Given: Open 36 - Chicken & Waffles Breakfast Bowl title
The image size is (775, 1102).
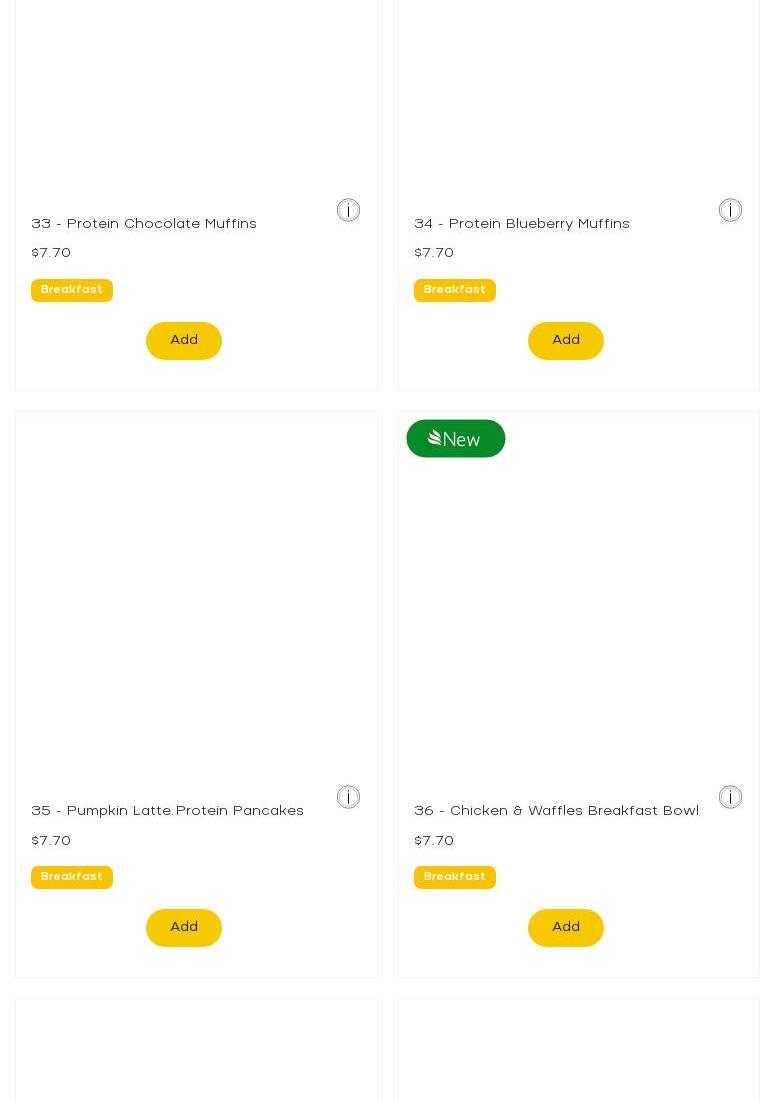Looking at the screenshot, I should tap(556, 811).
